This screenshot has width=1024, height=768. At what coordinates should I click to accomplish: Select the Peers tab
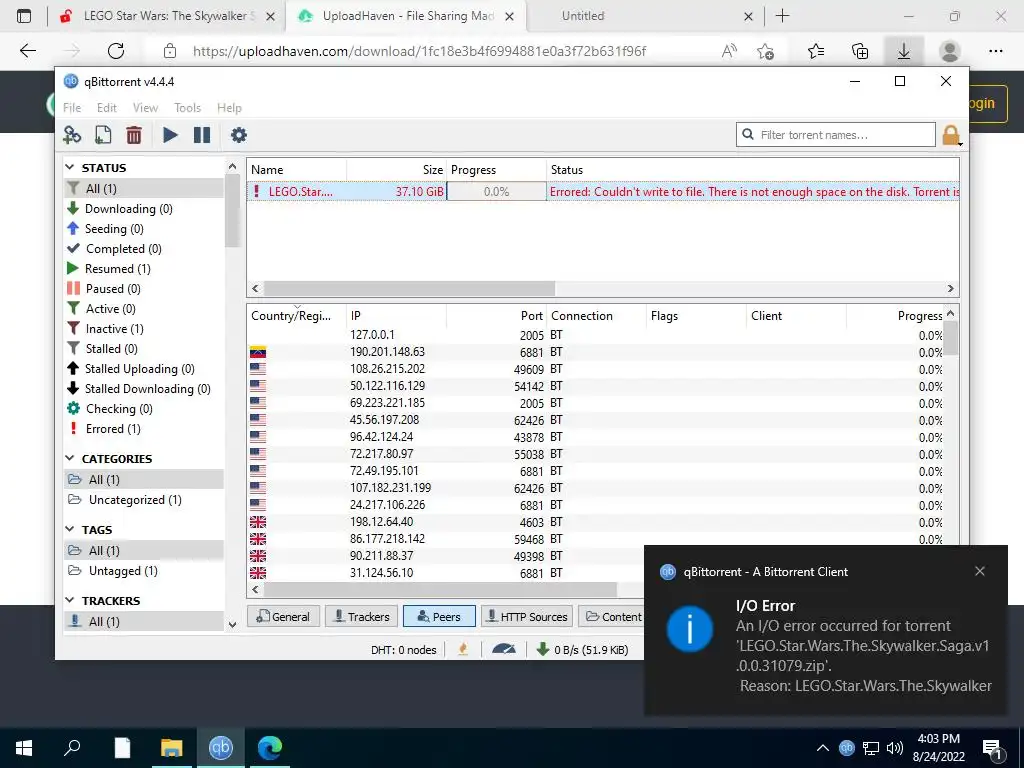tap(438, 616)
